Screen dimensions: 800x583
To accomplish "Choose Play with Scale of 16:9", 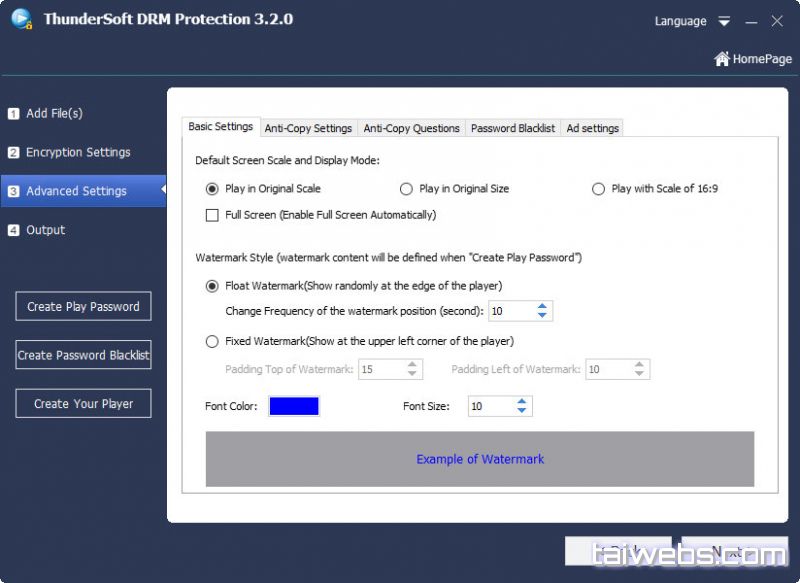I will point(598,188).
